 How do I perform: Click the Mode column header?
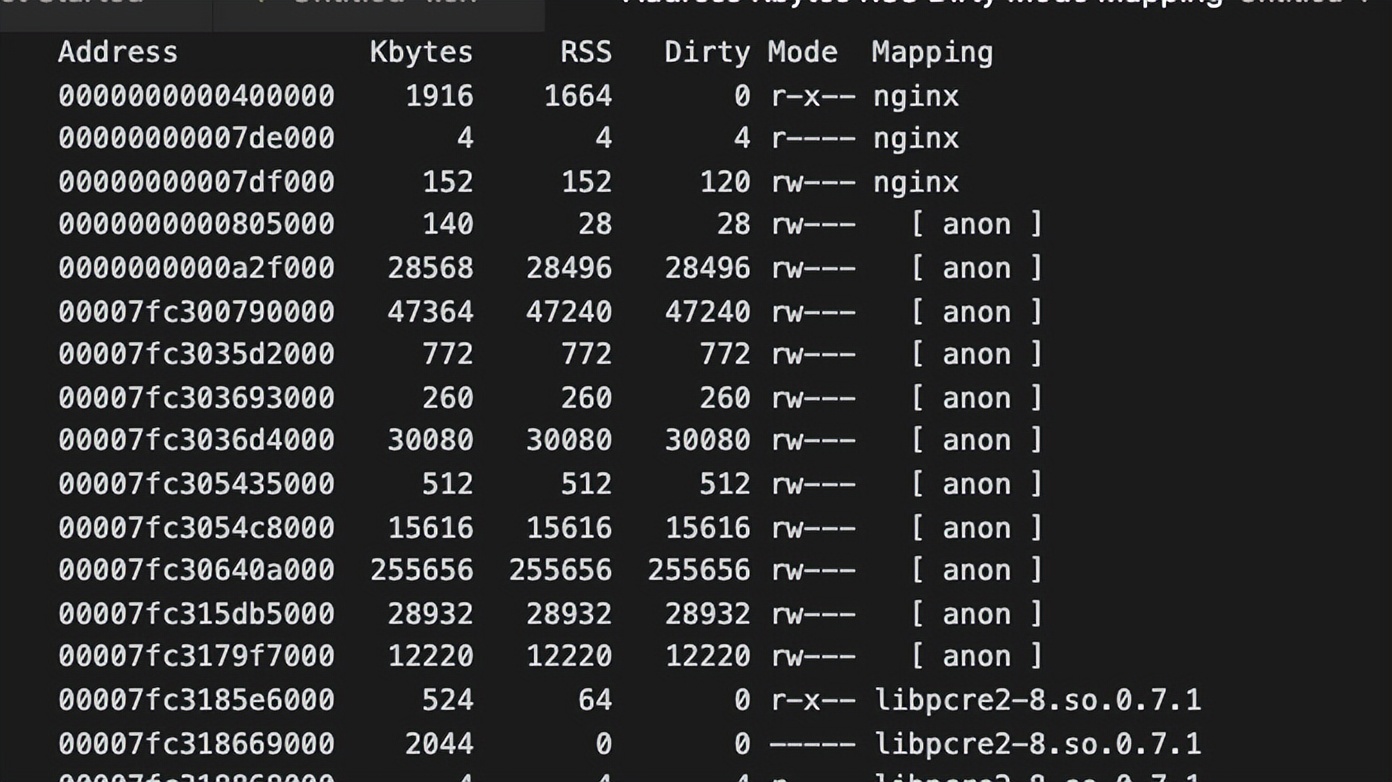(803, 52)
